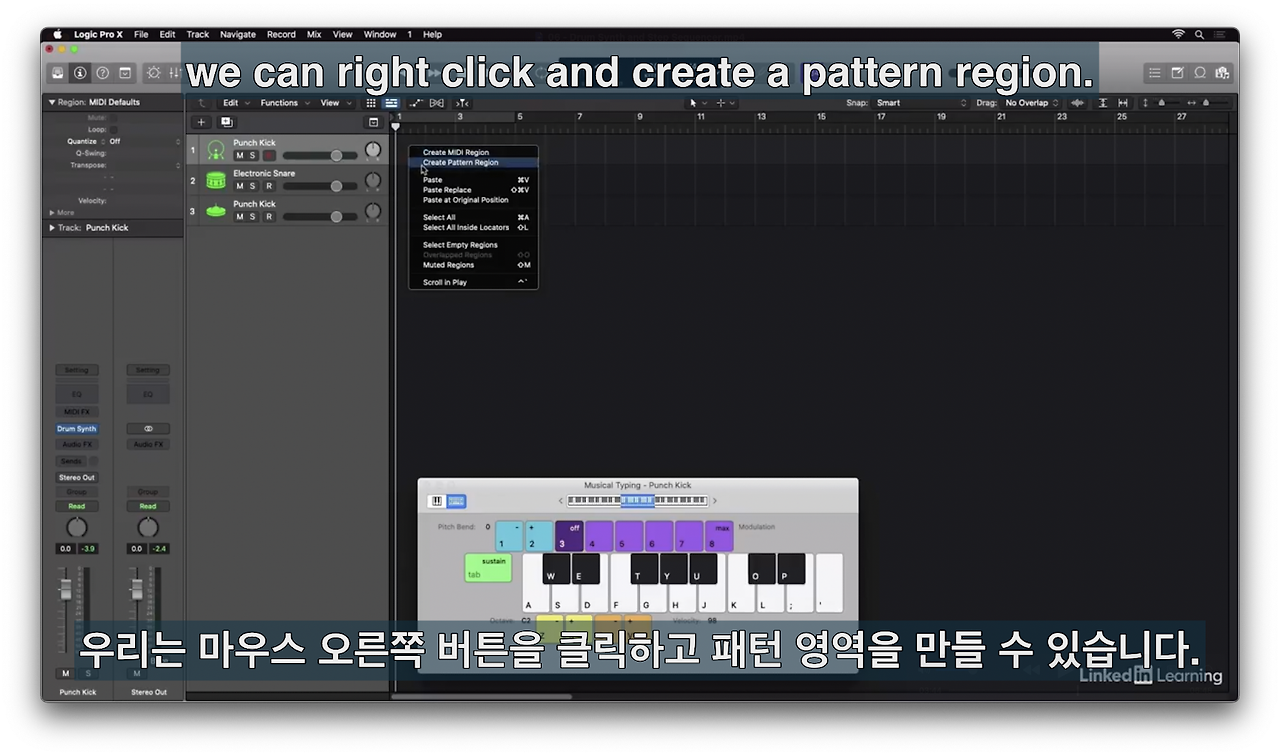Screen dimensions: 1280x756
Task: Mute track one Punch Kick
Action: 239,155
